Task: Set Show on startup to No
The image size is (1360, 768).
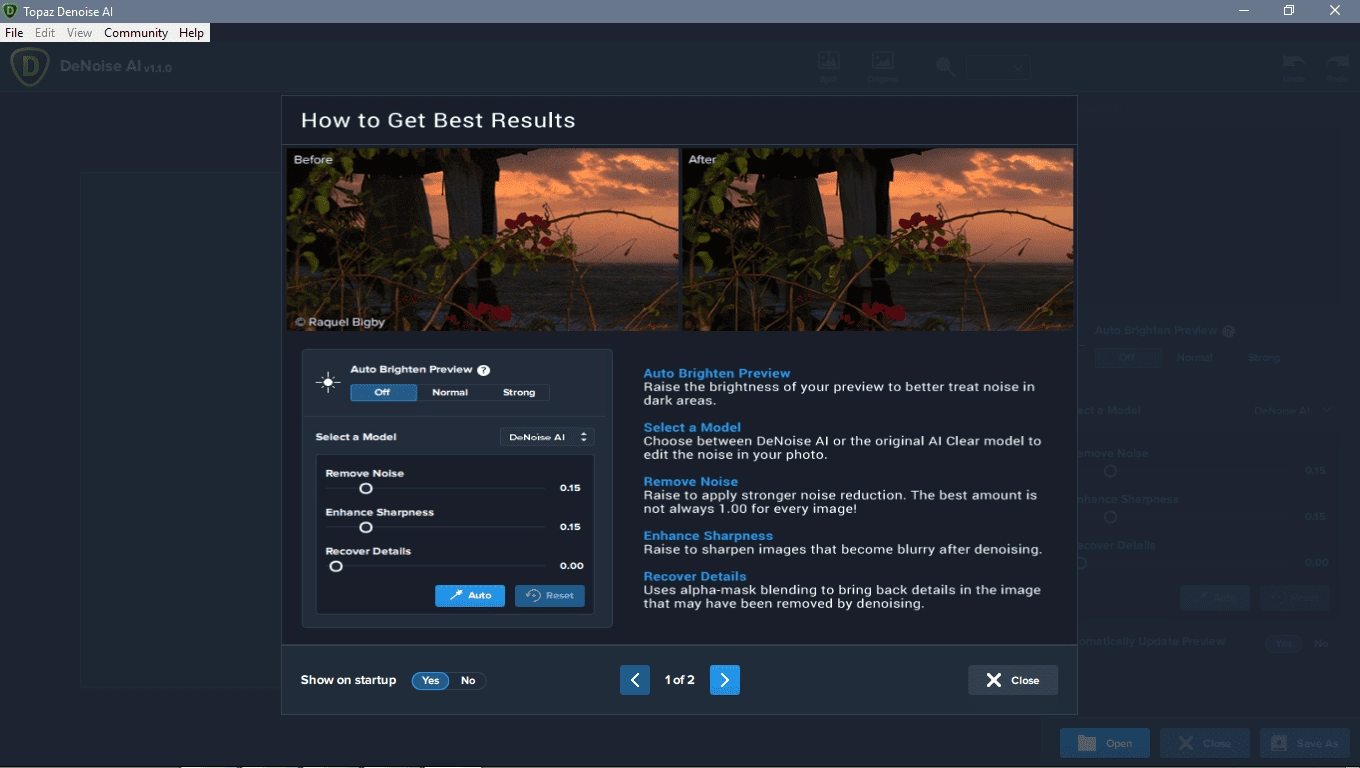Action: (468, 680)
